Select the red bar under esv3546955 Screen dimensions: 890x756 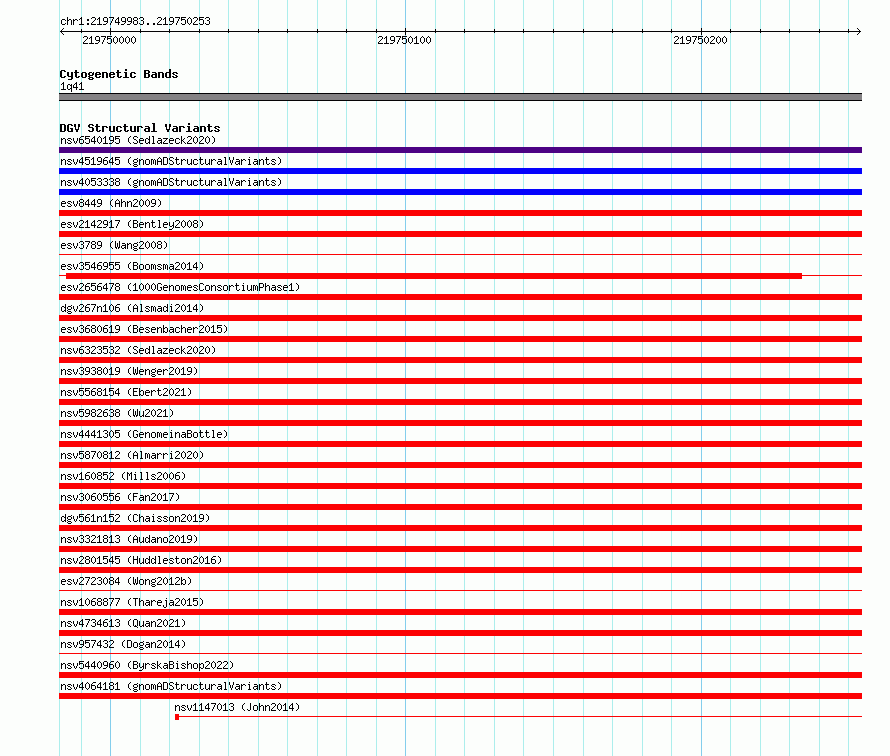point(434,276)
